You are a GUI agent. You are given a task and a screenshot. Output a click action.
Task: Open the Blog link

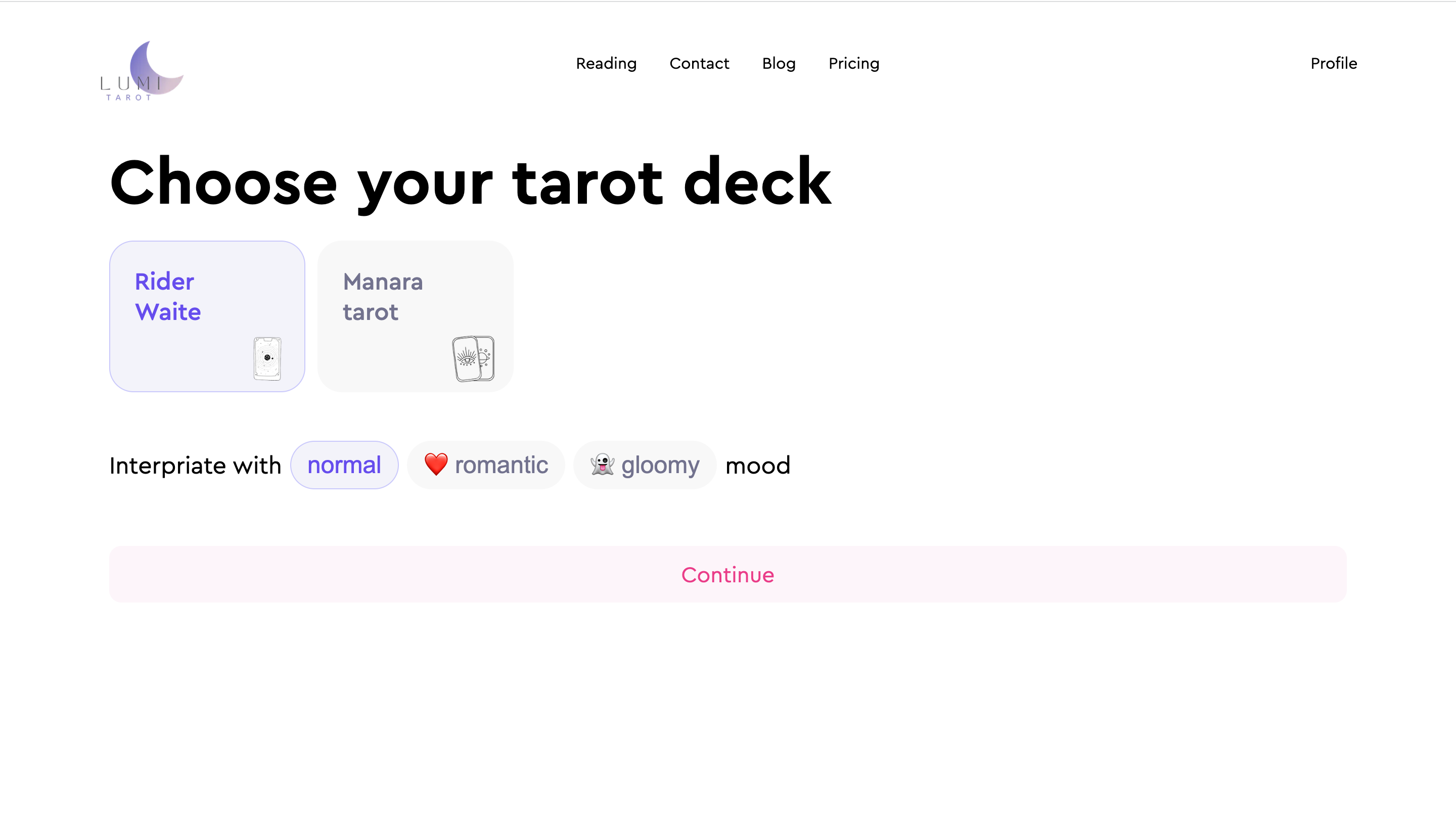point(778,63)
